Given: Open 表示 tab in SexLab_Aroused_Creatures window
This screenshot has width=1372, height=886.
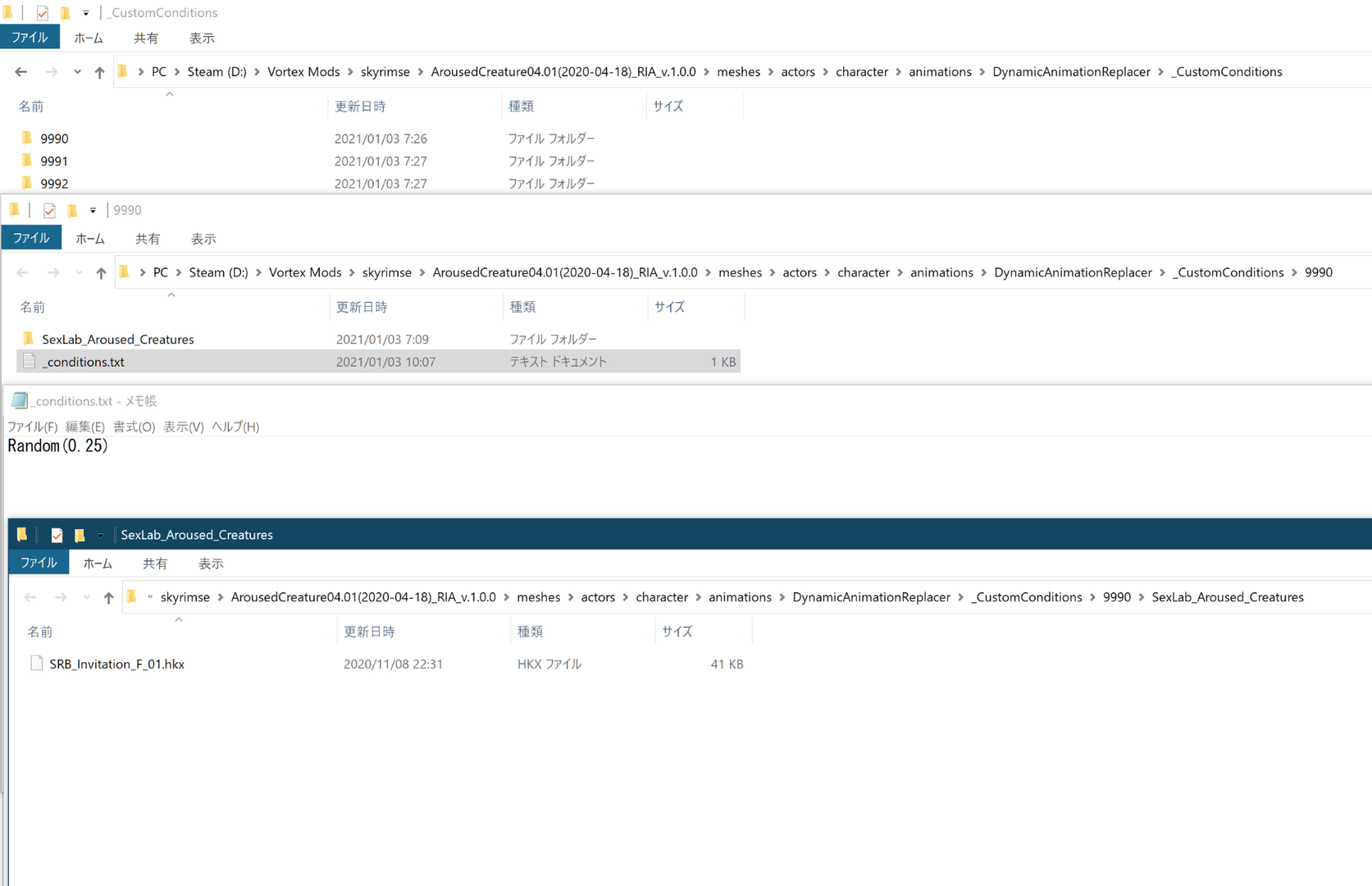Looking at the screenshot, I should pos(211,564).
